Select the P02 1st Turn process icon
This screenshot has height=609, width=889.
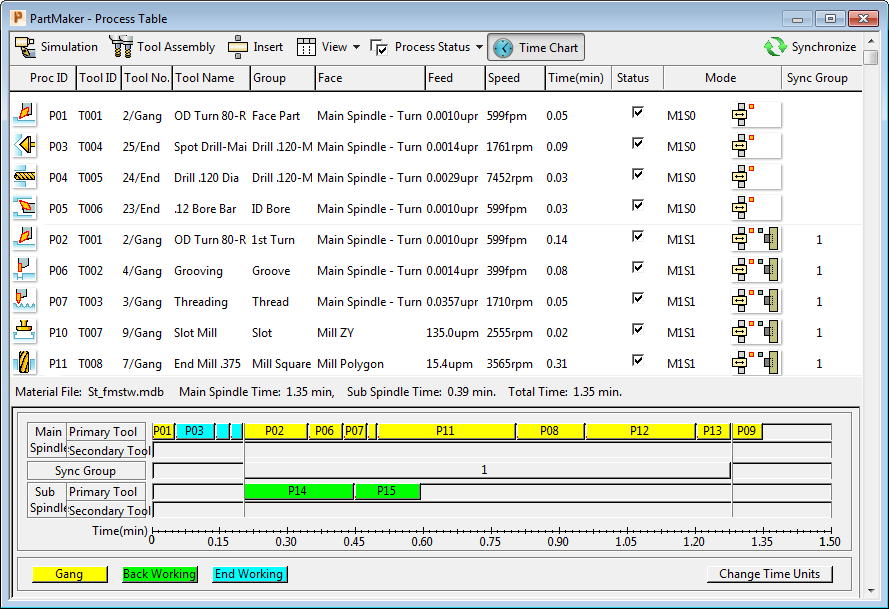24,239
